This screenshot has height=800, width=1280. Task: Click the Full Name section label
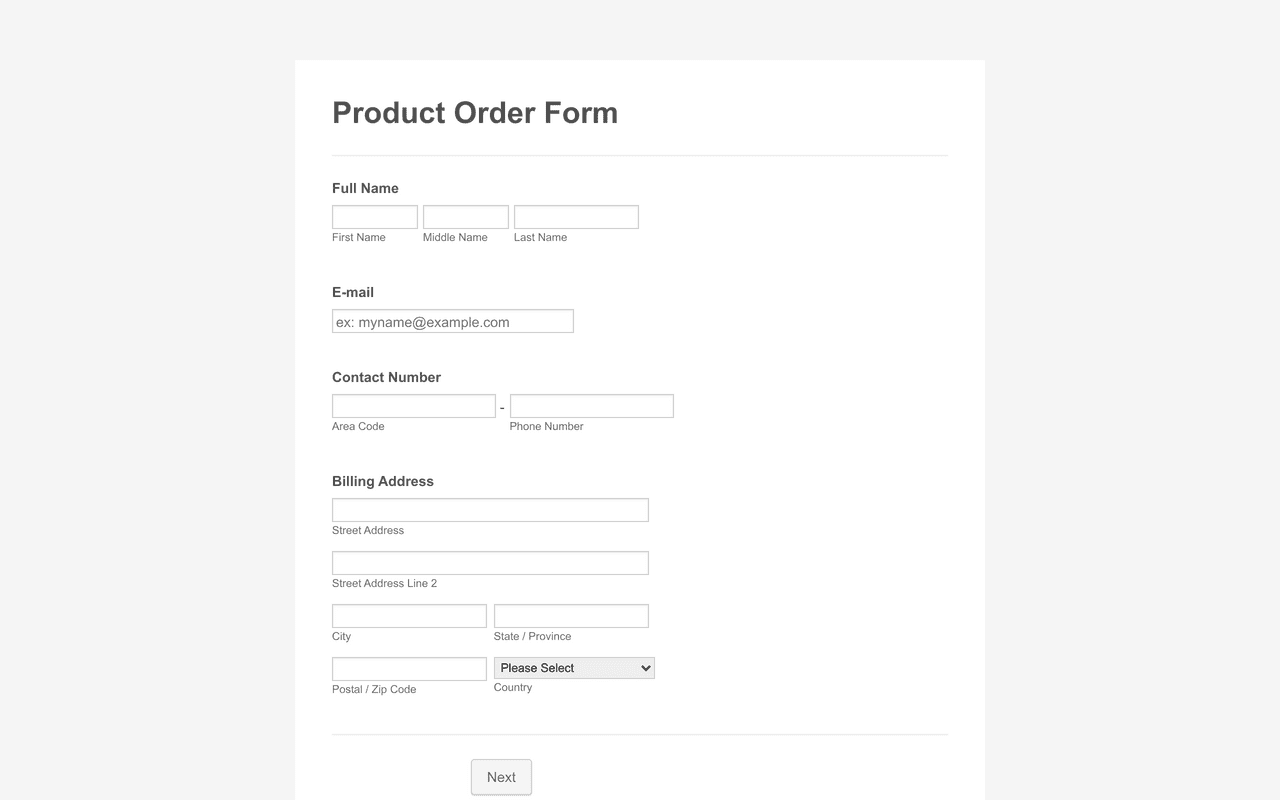tap(365, 188)
